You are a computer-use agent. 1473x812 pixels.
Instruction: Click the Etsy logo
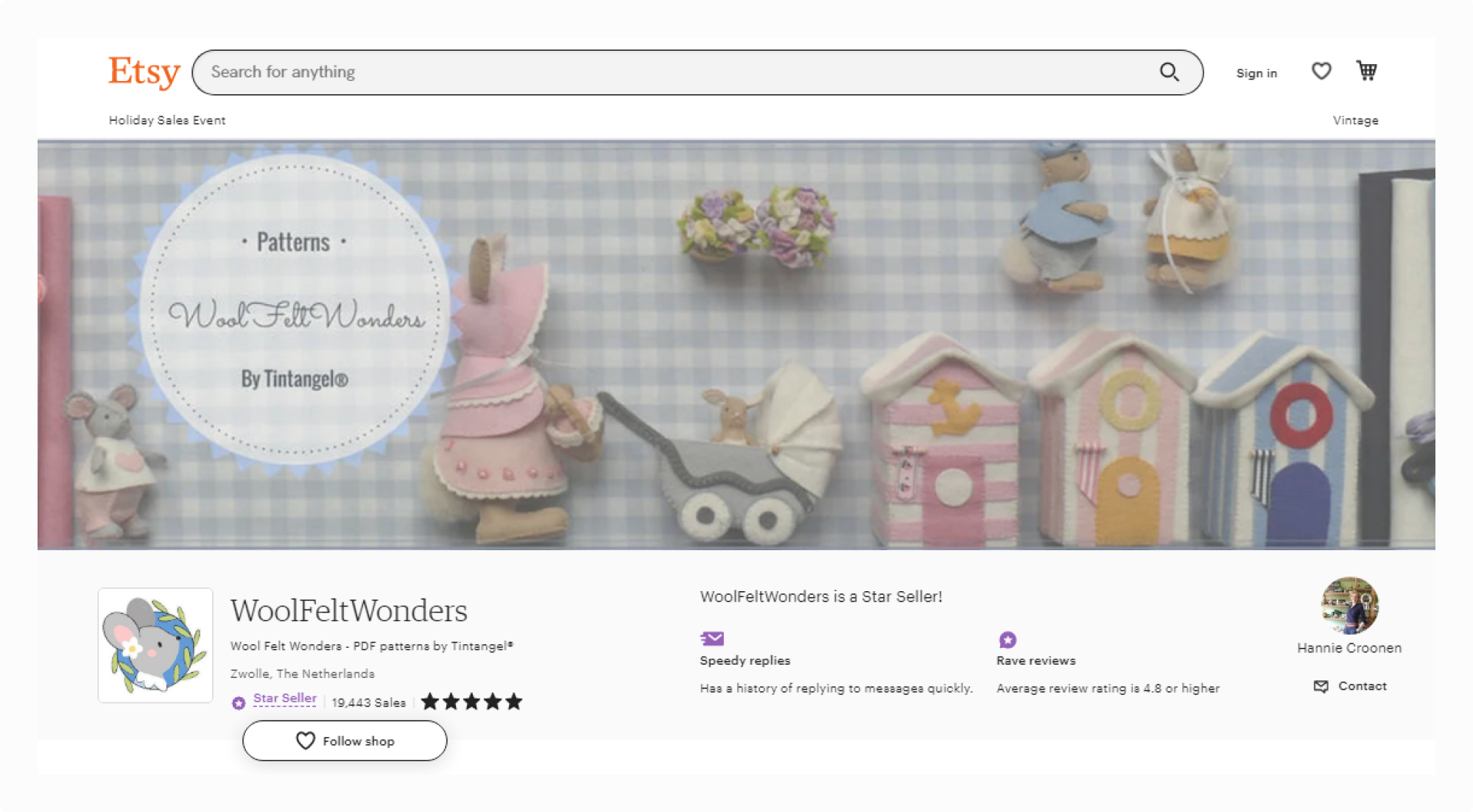point(144,72)
